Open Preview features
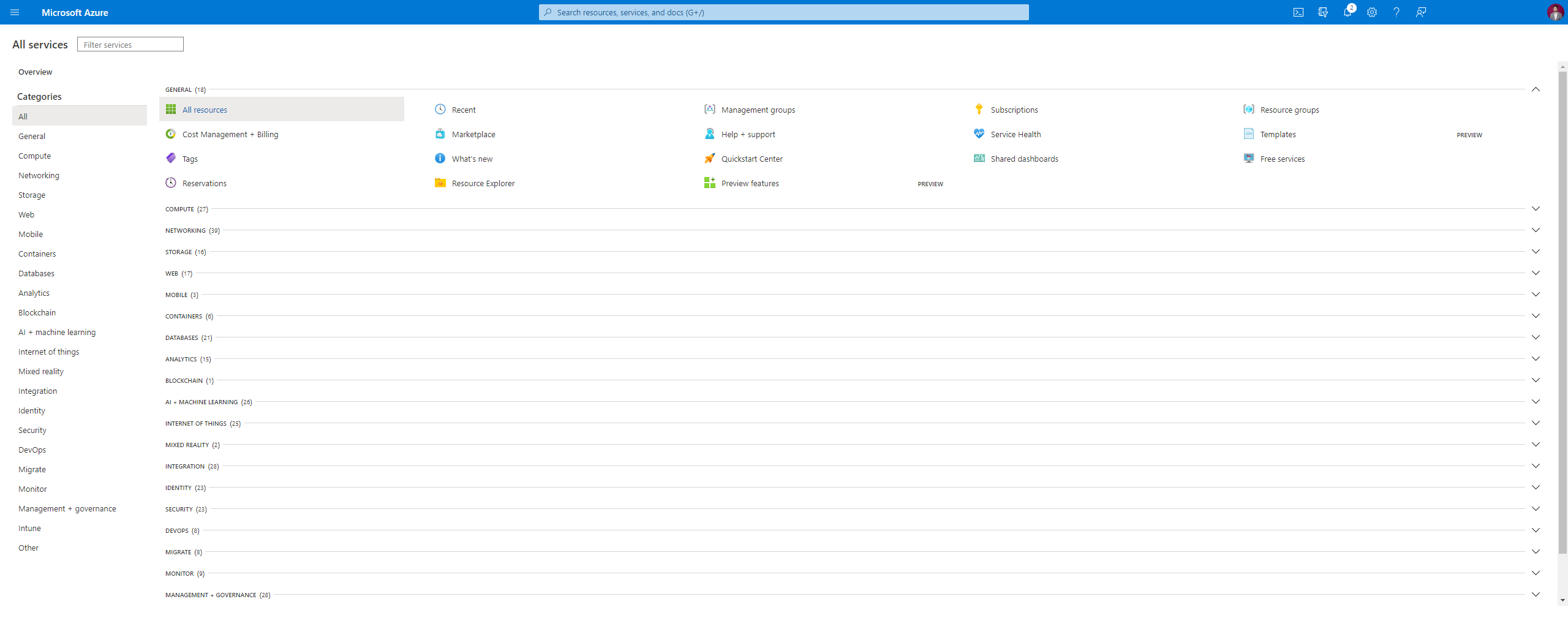The width and height of the screenshot is (1568, 618). point(750,183)
